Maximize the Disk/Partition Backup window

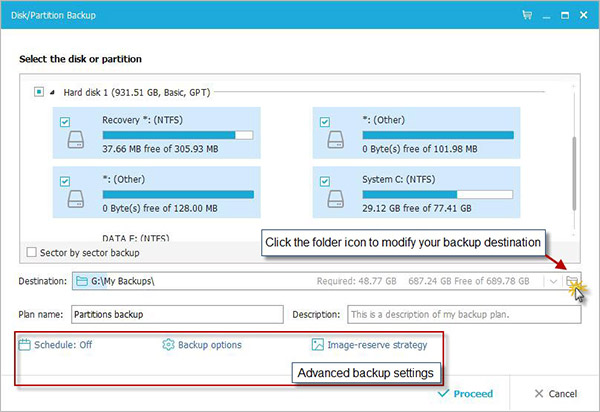click(x=565, y=15)
